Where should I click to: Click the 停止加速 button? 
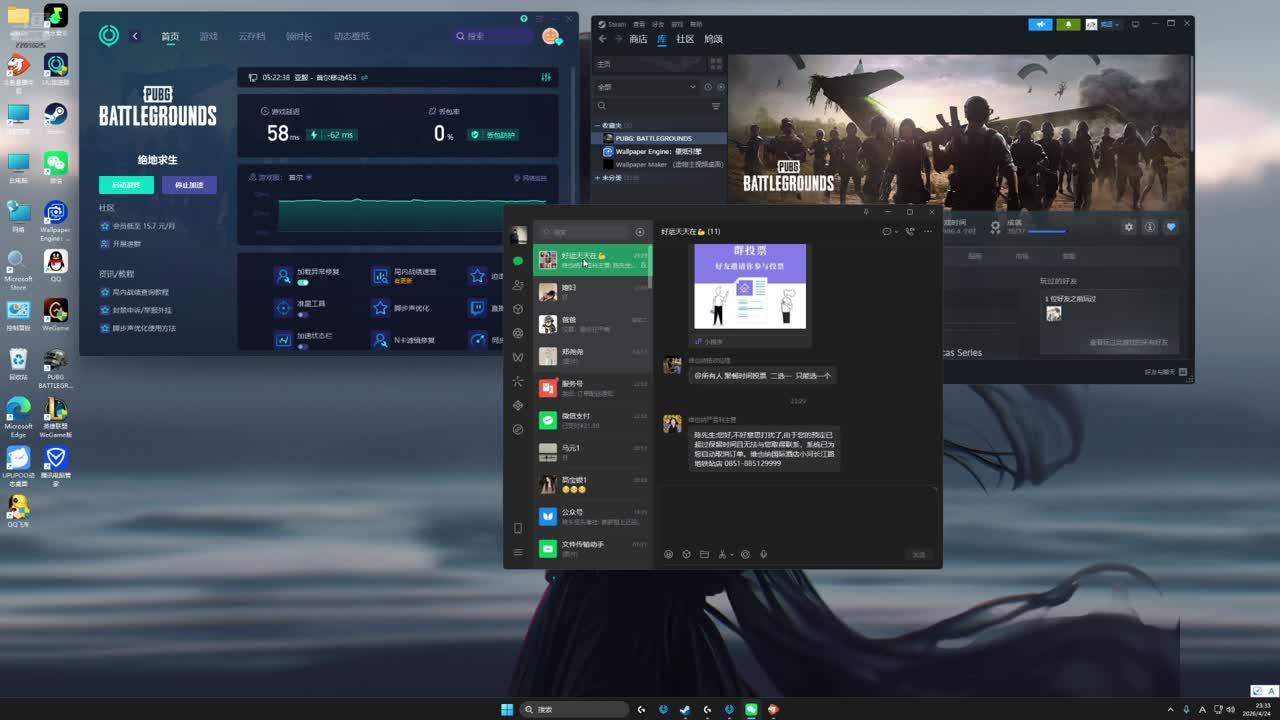[x=189, y=185]
